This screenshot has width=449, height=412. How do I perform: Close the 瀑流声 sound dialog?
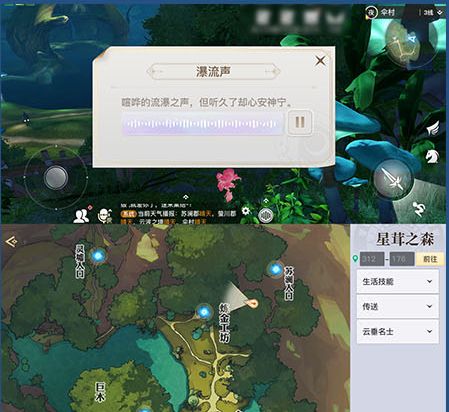(x=320, y=61)
